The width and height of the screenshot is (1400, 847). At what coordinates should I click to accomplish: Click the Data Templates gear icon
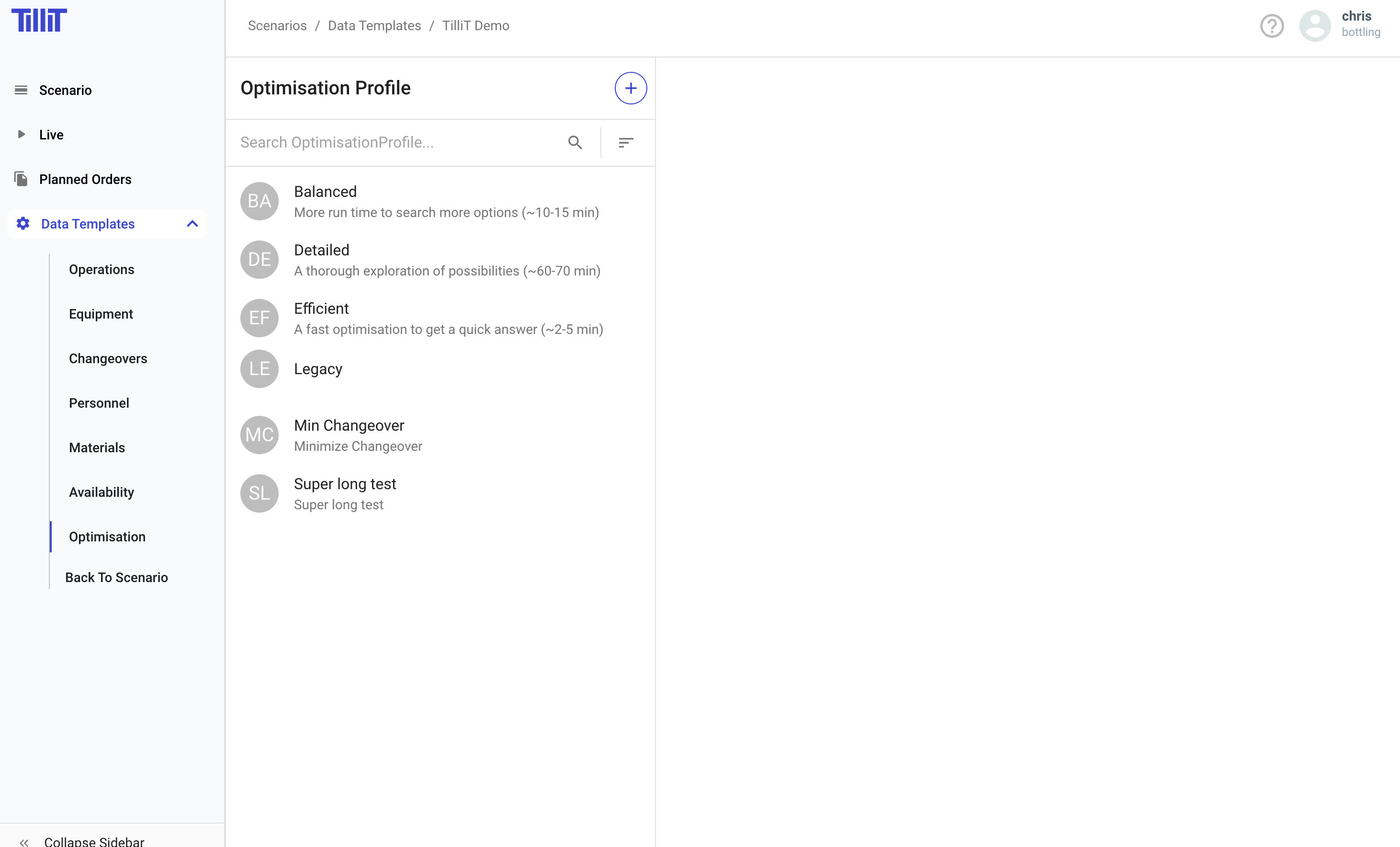tap(23, 223)
